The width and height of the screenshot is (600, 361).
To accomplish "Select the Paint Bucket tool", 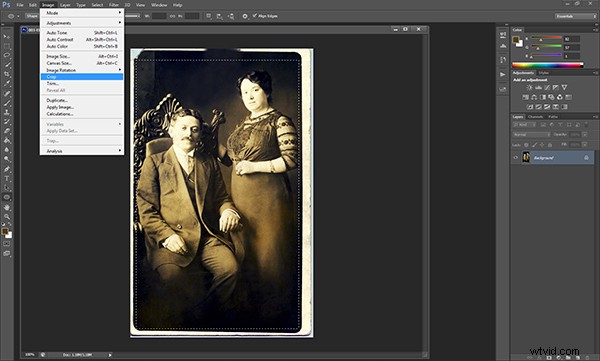I will [7, 140].
